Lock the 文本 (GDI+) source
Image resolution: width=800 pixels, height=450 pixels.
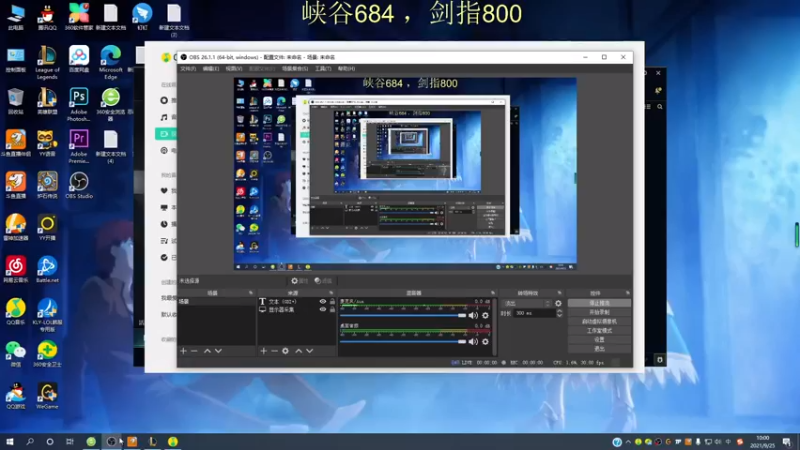(x=332, y=302)
